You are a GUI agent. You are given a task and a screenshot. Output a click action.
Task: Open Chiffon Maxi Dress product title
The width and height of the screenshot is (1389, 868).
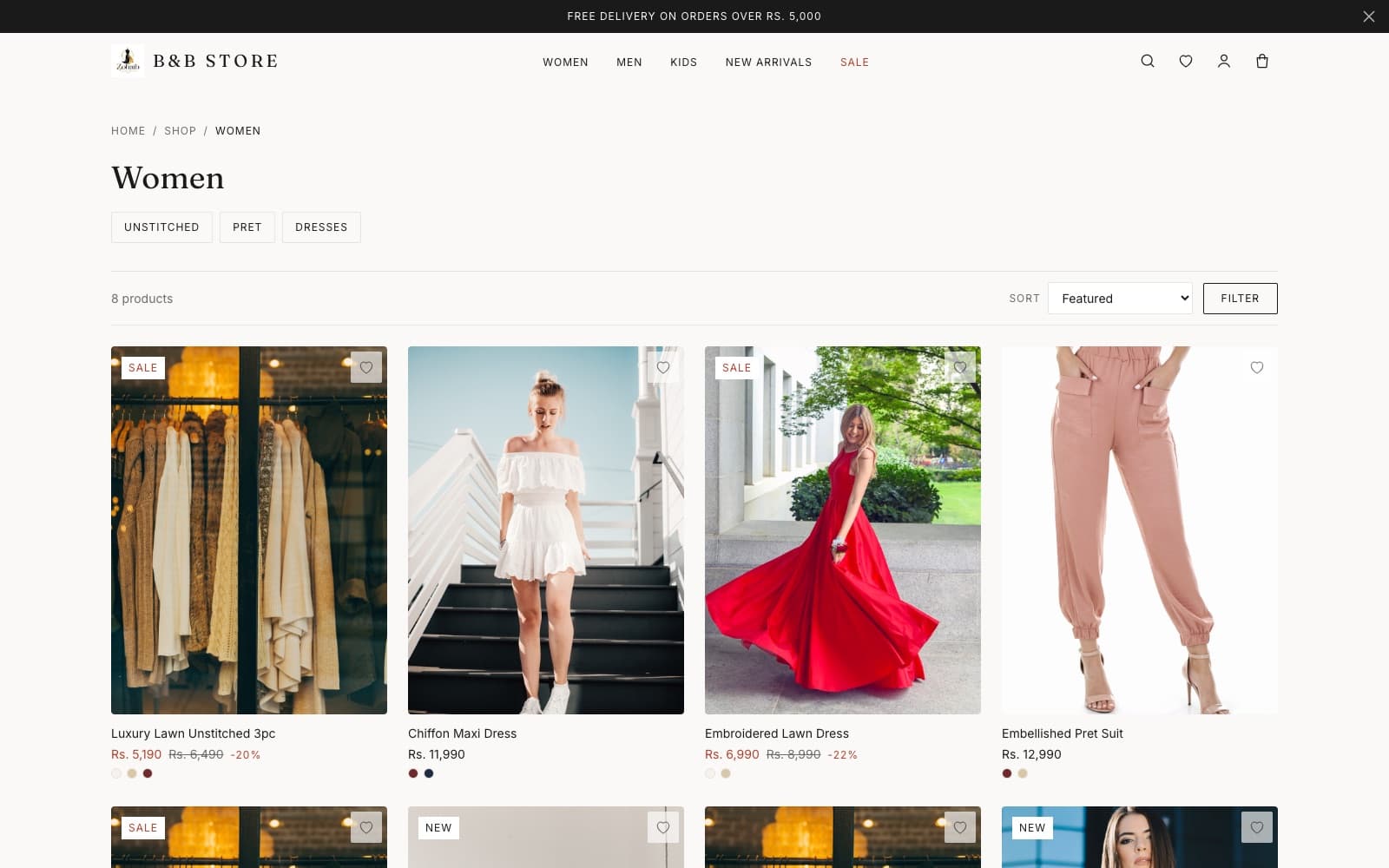462,733
